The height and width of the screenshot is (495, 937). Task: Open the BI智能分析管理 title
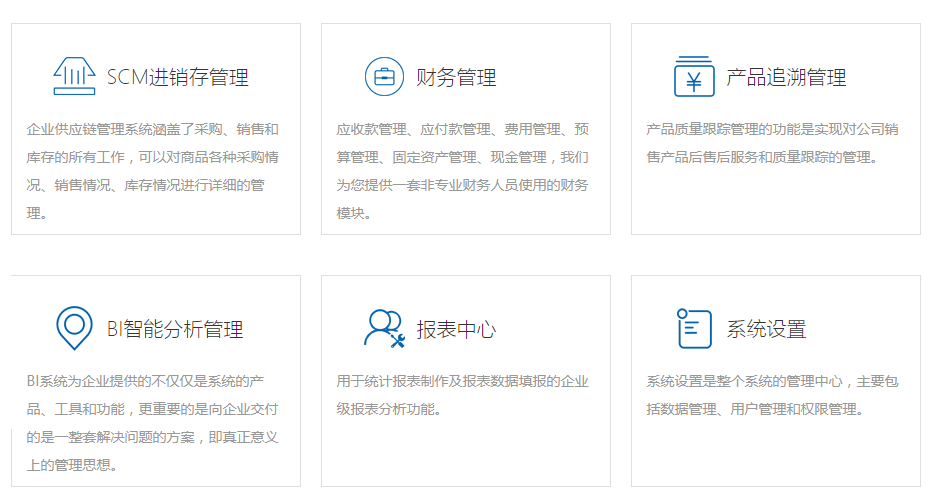(x=175, y=329)
